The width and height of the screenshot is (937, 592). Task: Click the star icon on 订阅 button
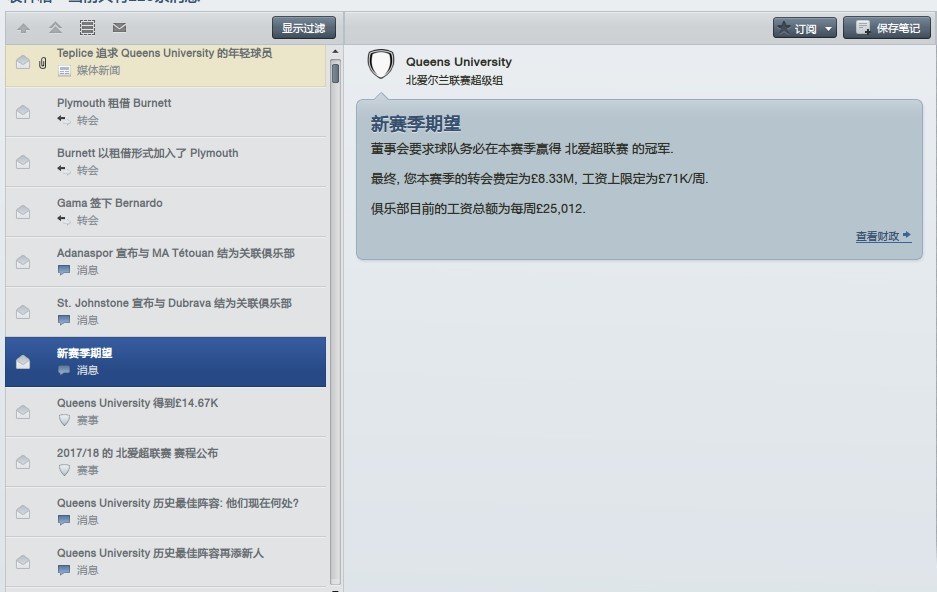click(x=783, y=27)
